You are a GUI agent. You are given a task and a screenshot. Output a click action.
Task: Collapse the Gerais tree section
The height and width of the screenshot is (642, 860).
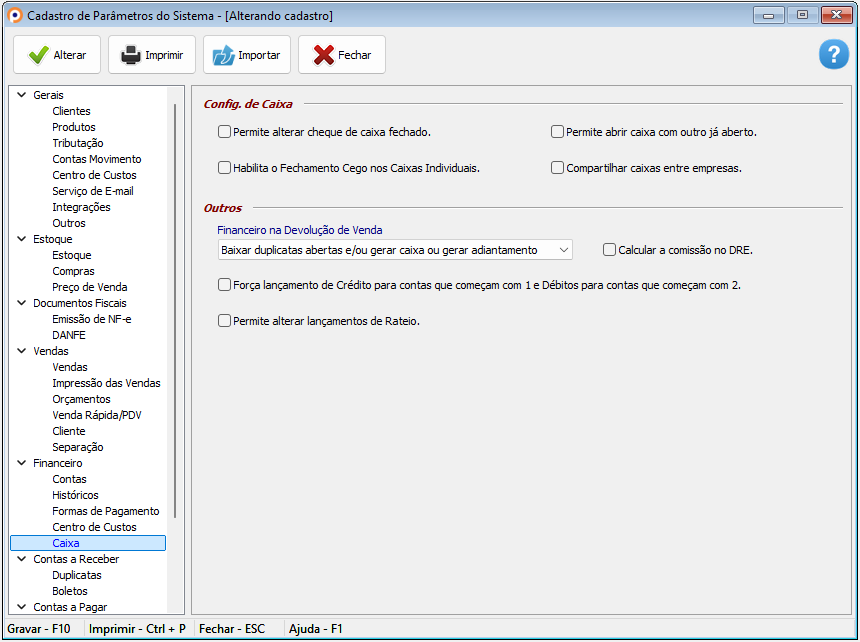pyautogui.click(x=22, y=95)
